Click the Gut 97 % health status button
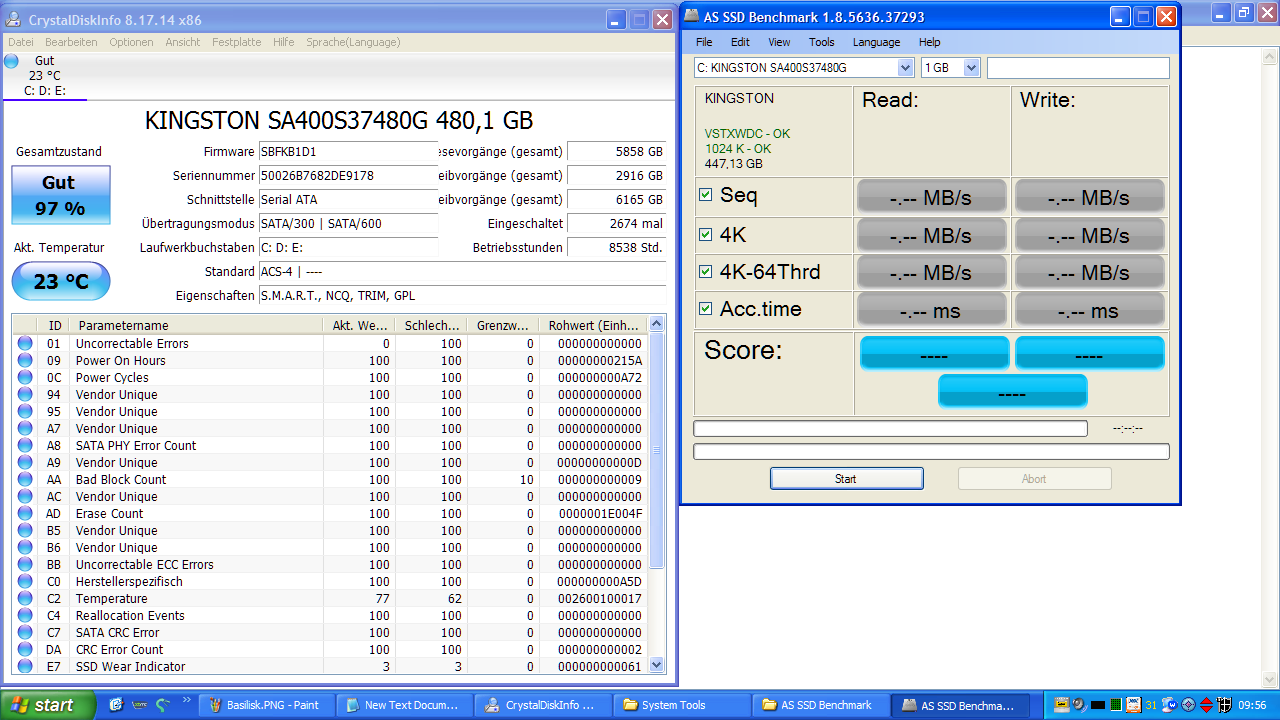1280x720 pixels. (x=60, y=195)
